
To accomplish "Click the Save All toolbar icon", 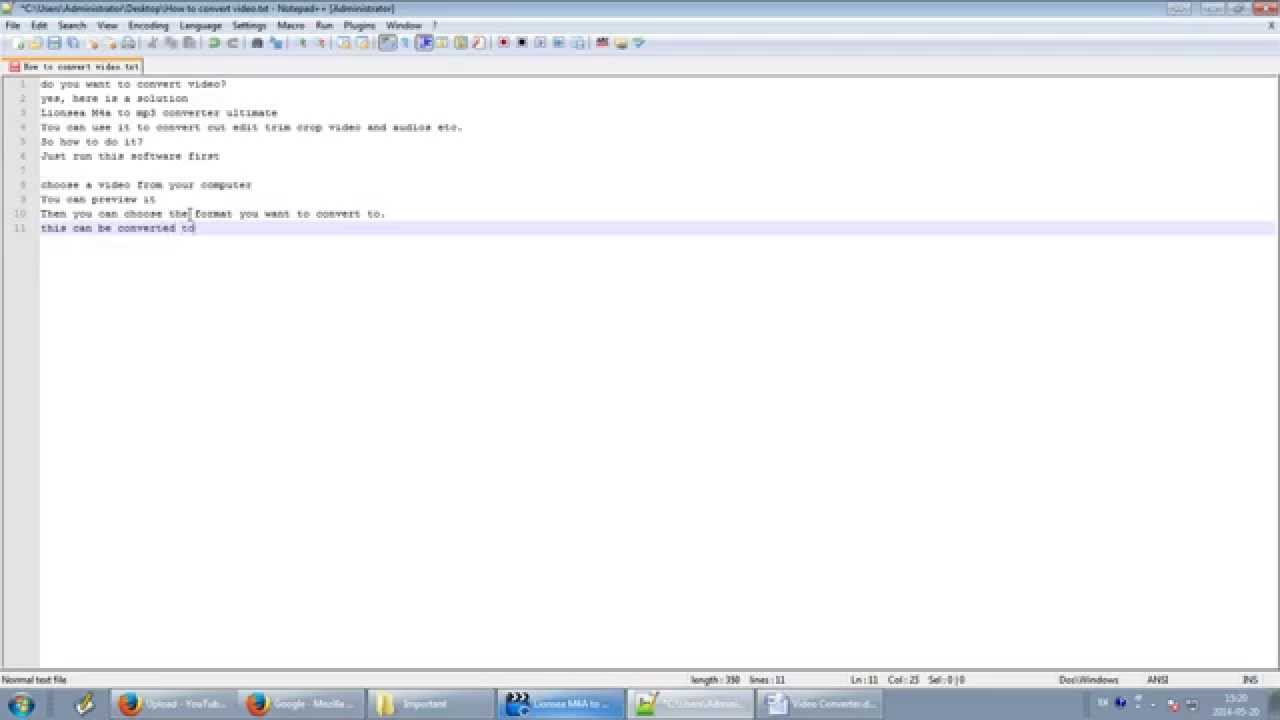I will 72,43.
